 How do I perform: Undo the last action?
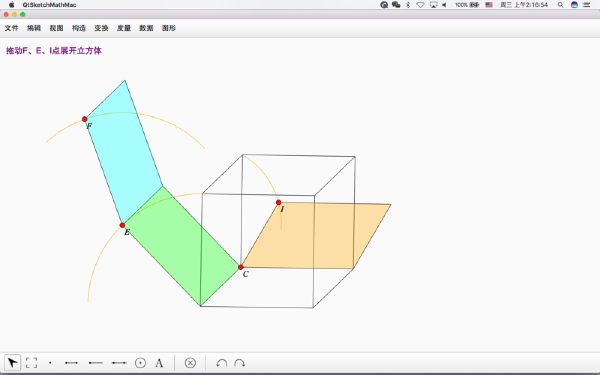click(x=221, y=362)
